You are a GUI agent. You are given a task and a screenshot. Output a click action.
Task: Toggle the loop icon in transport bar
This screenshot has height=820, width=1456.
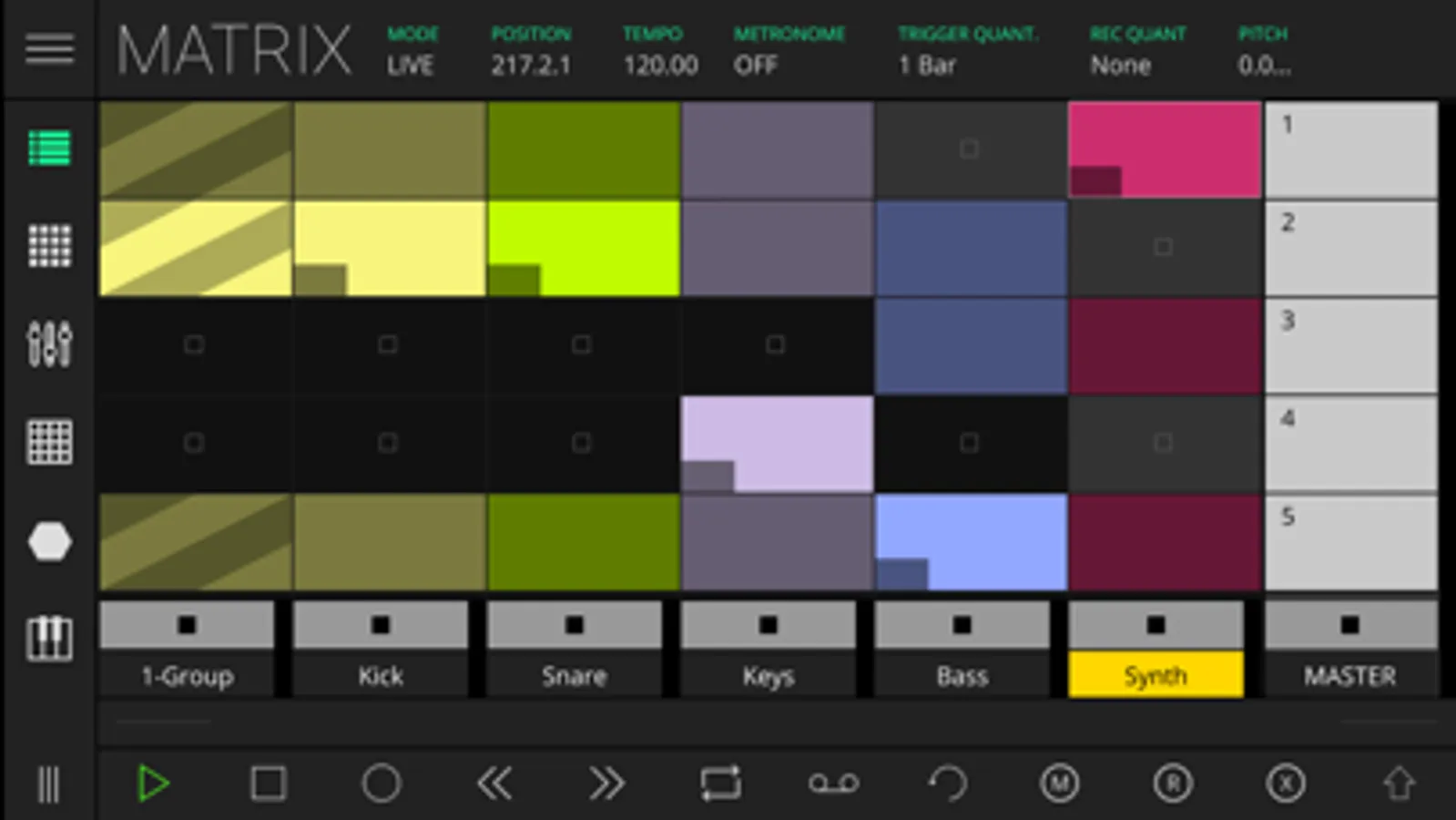720,784
